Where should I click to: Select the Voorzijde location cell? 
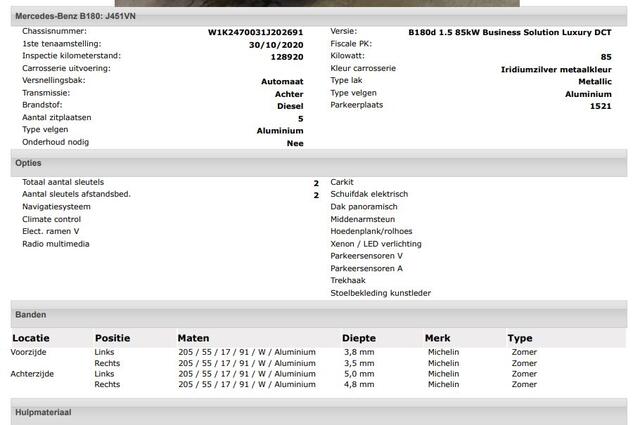(29, 352)
